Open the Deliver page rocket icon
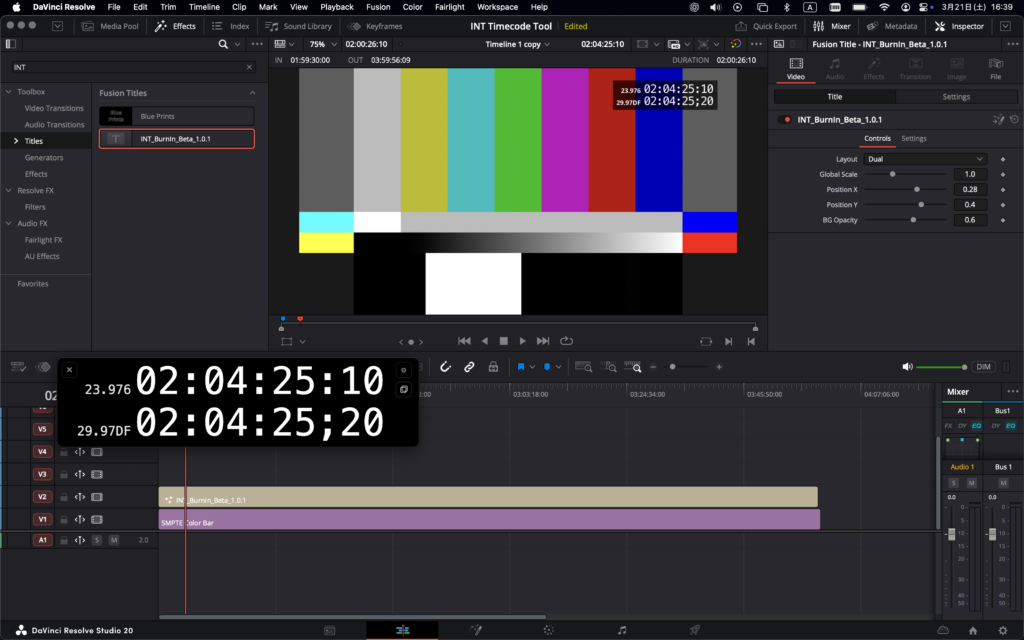This screenshot has height=640, width=1024. click(694, 630)
